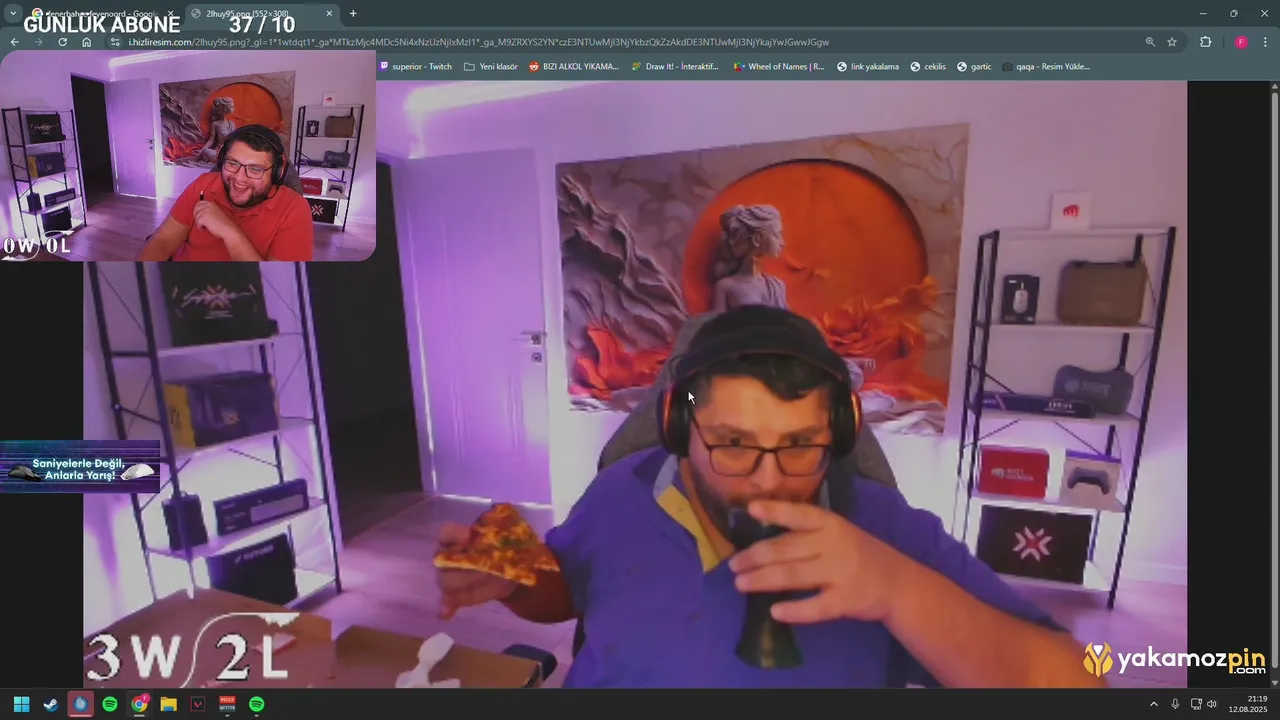The width and height of the screenshot is (1280, 720).
Task: Show hidden system tray icons
Action: (x=1153, y=704)
